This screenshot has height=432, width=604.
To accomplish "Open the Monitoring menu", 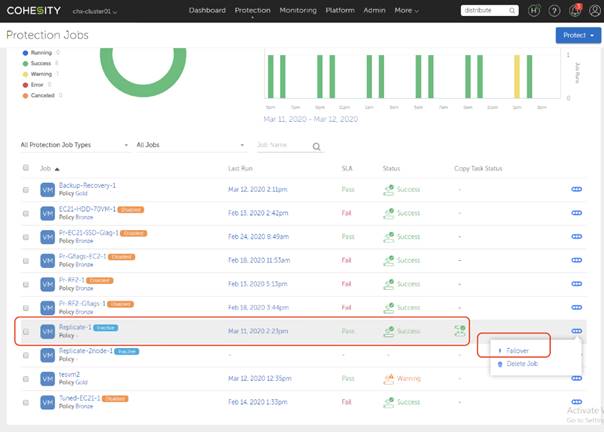I will coord(298,10).
